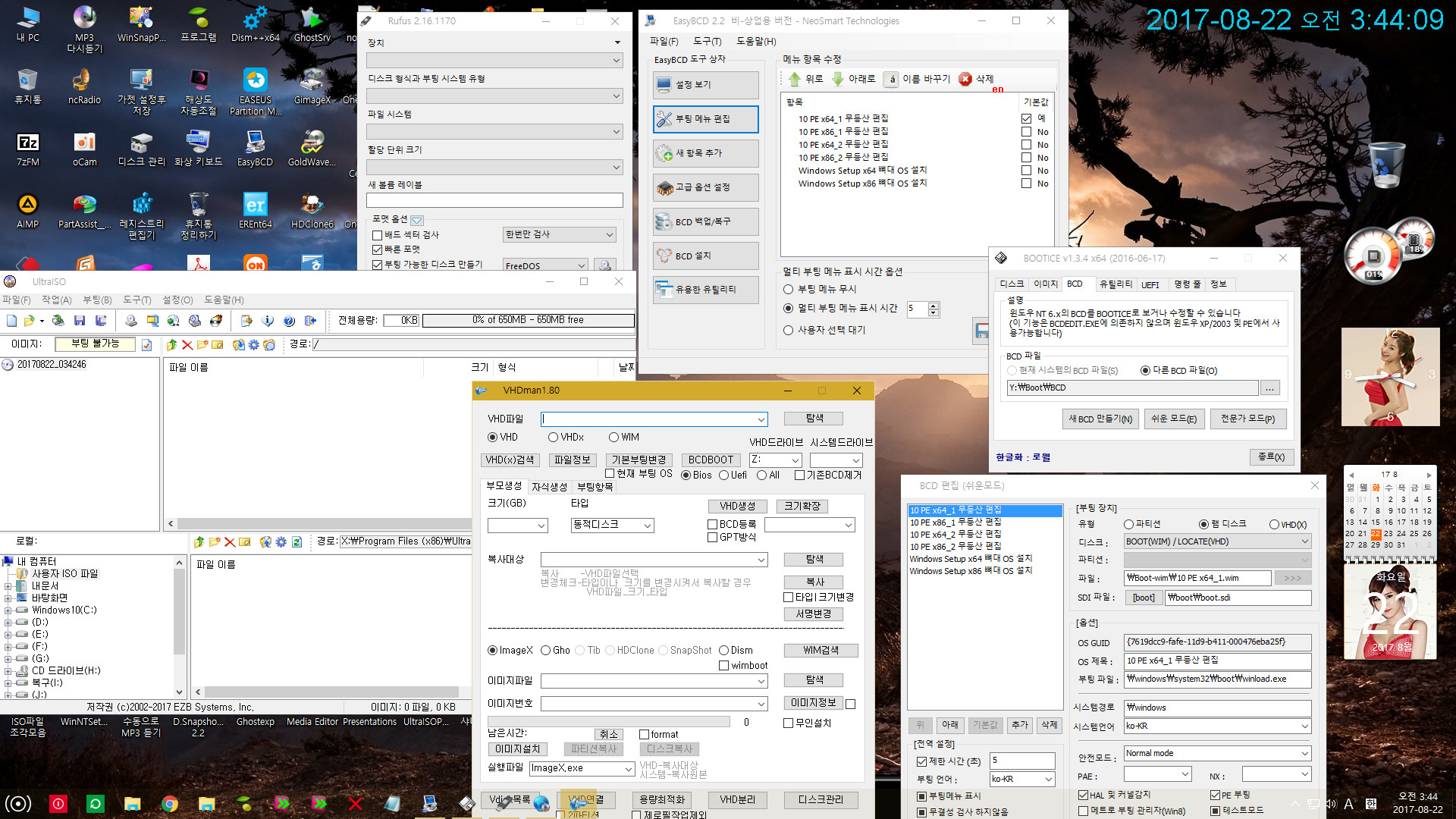
Task: Click 한글화 : 로컬 link in BOOTICE
Action: tap(1023, 457)
